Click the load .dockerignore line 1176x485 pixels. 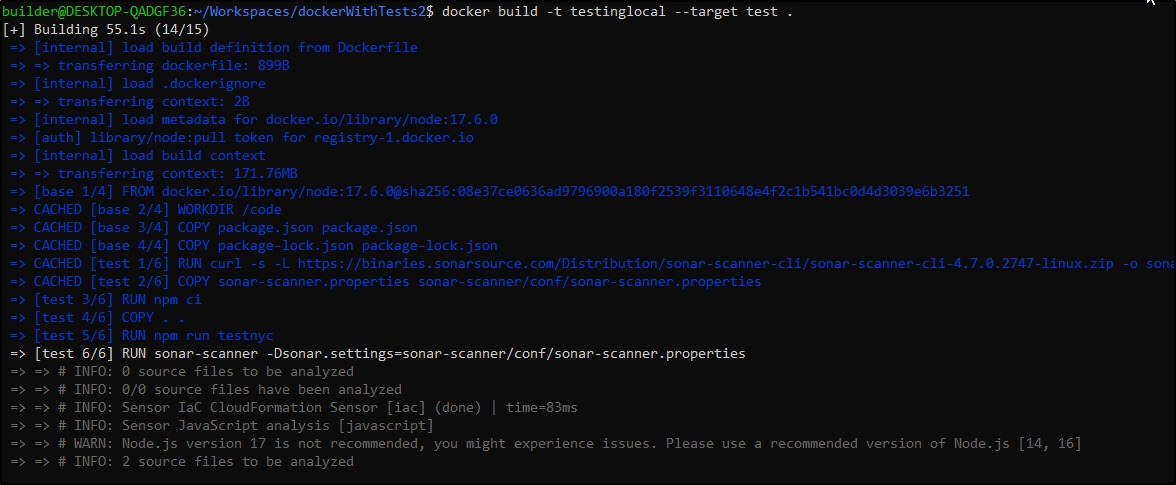(x=138, y=84)
